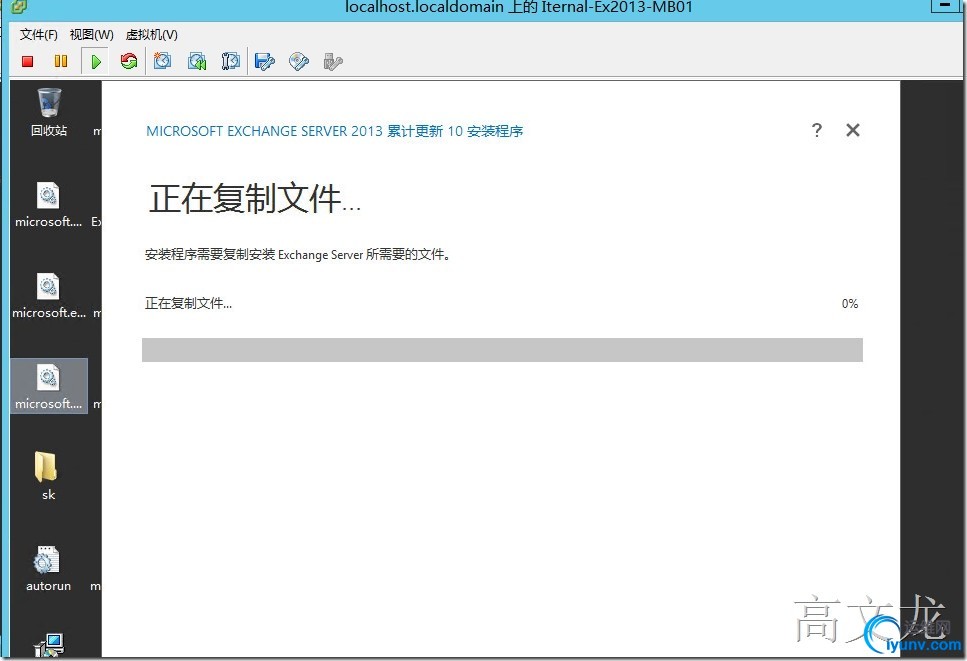967x661 pixels.
Task: Click the CD/DVD drive connect icon
Action: [x=299, y=61]
